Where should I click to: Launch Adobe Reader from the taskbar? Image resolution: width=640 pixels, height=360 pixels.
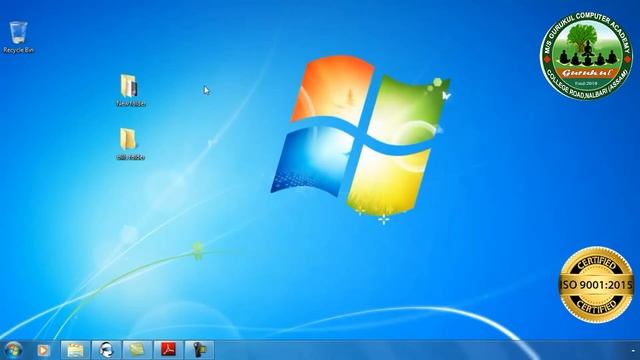(168, 350)
